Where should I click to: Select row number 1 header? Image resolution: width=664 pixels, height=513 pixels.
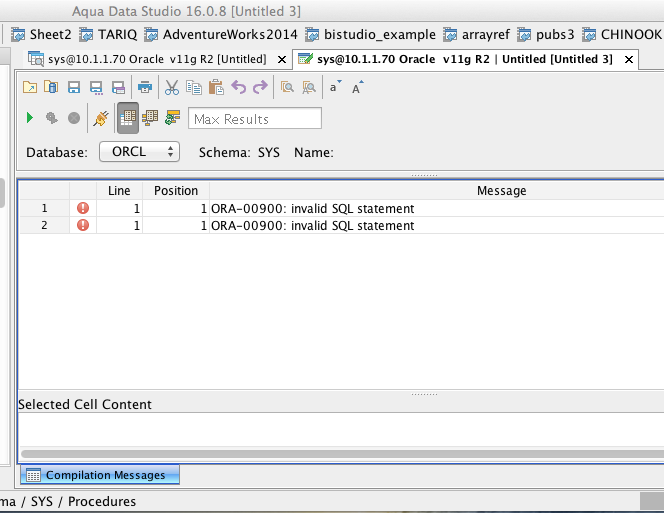coord(44,208)
